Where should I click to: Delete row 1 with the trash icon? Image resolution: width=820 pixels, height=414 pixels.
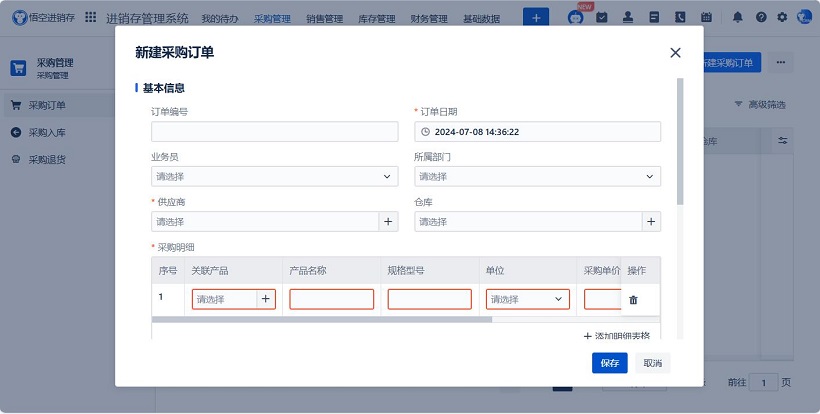633,300
